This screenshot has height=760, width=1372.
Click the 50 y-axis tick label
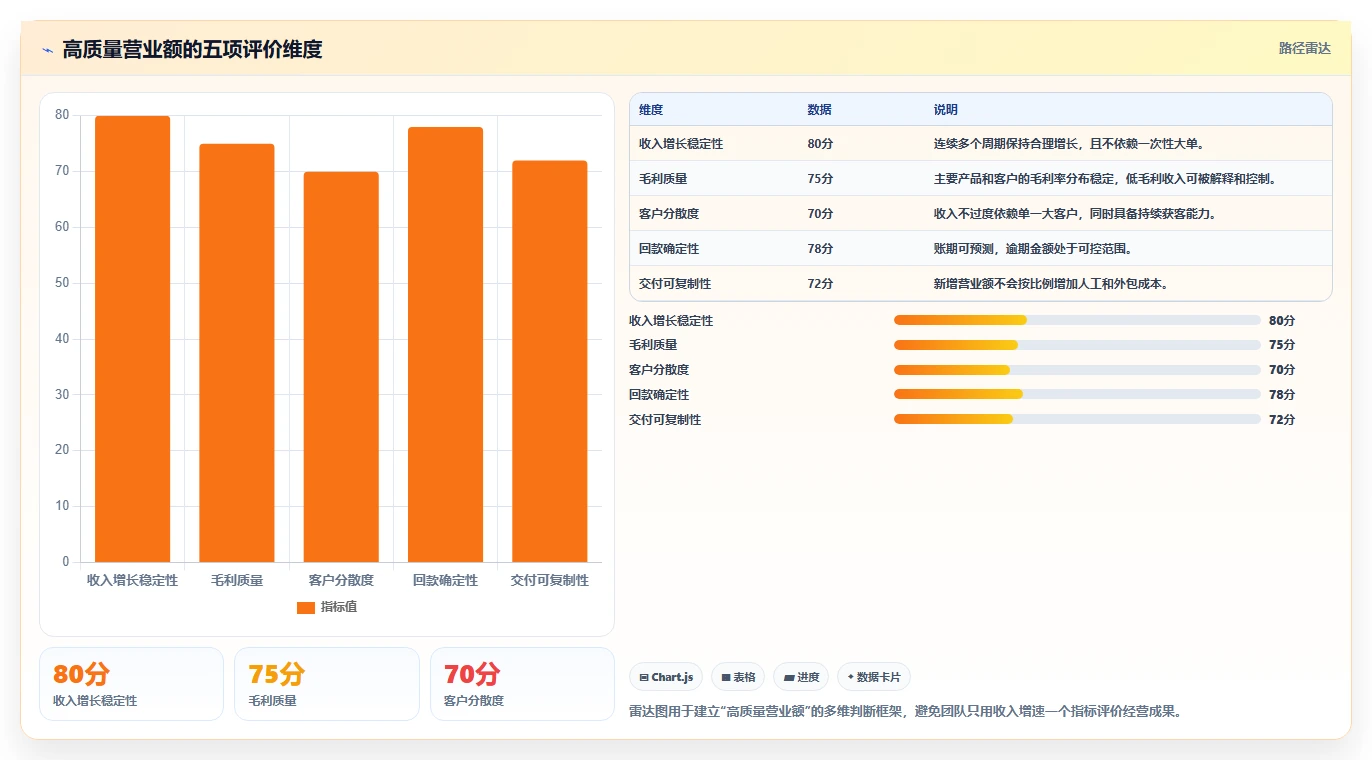pyautogui.click(x=62, y=283)
